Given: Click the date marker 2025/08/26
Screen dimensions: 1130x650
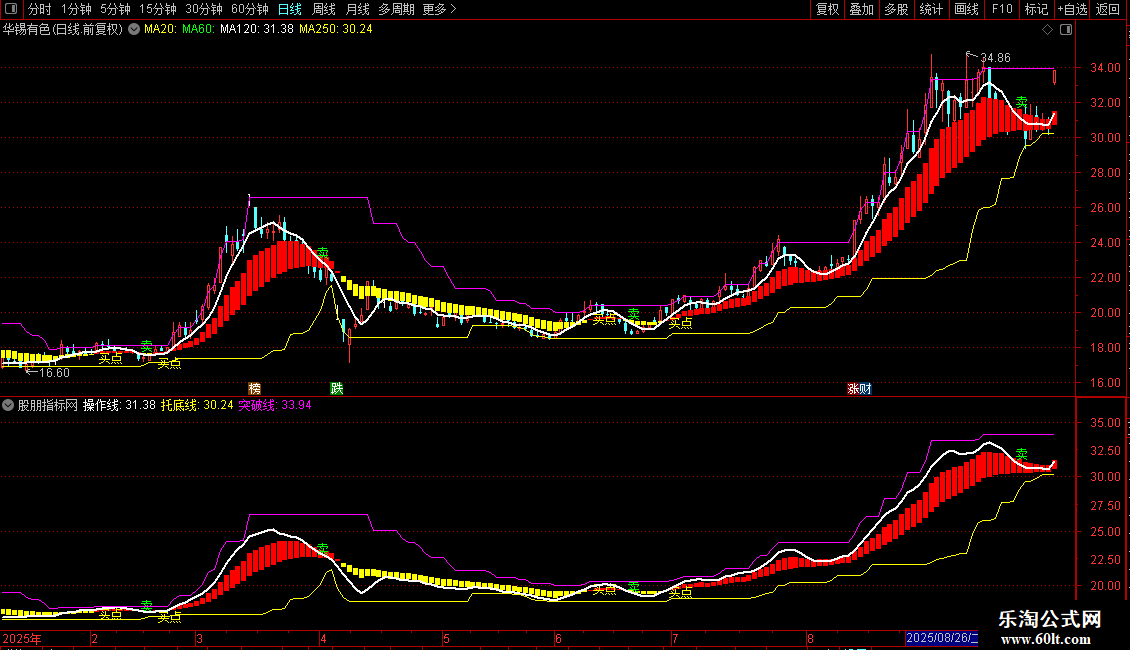Looking at the screenshot, I should pyautogui.click(x=942, y=638).
